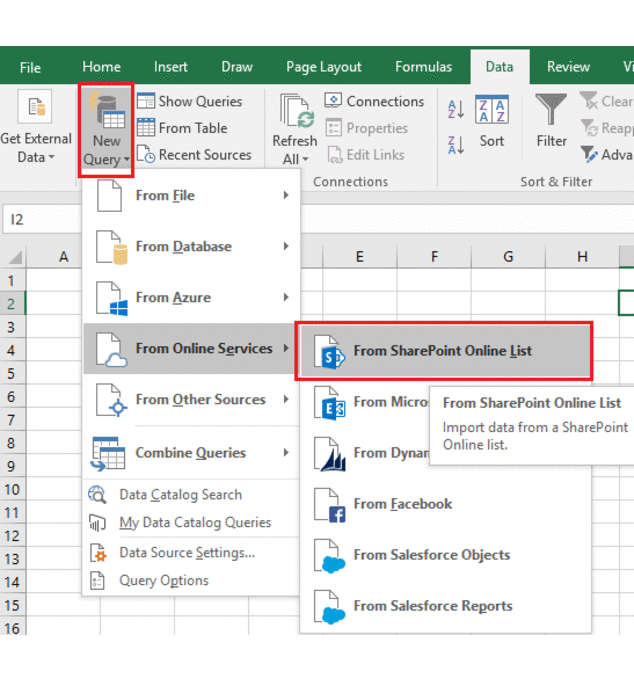
Task: Expand the From Azure submenu
Action: 191,298
